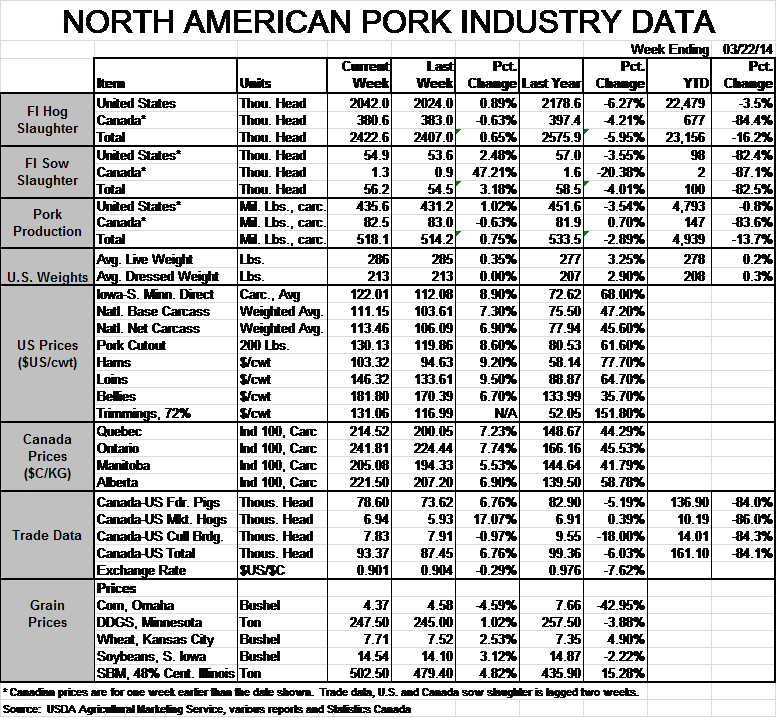Select the week ending date 03/22/14

747,49
